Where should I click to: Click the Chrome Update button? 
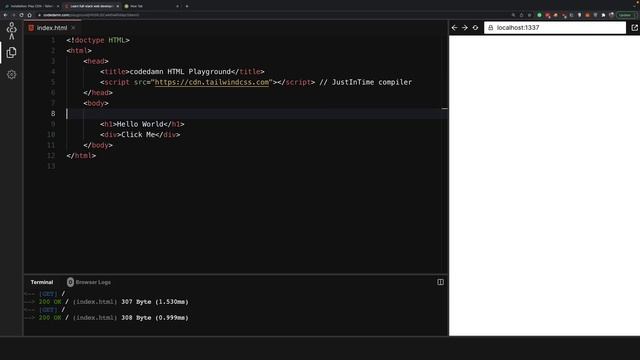pyautogui.click(x=625, y=15)
